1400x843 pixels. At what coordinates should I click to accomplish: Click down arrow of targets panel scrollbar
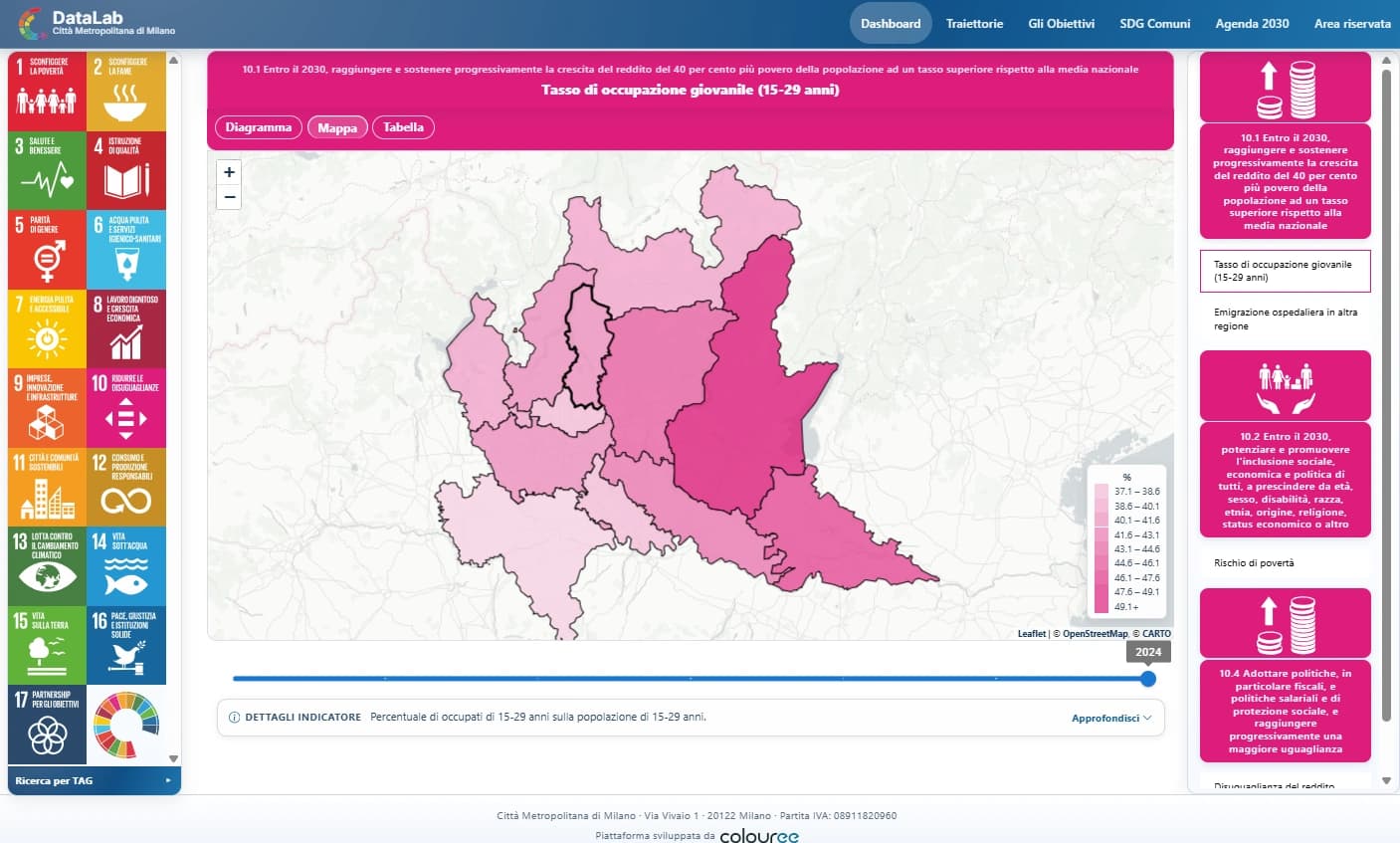(1386, 781)
